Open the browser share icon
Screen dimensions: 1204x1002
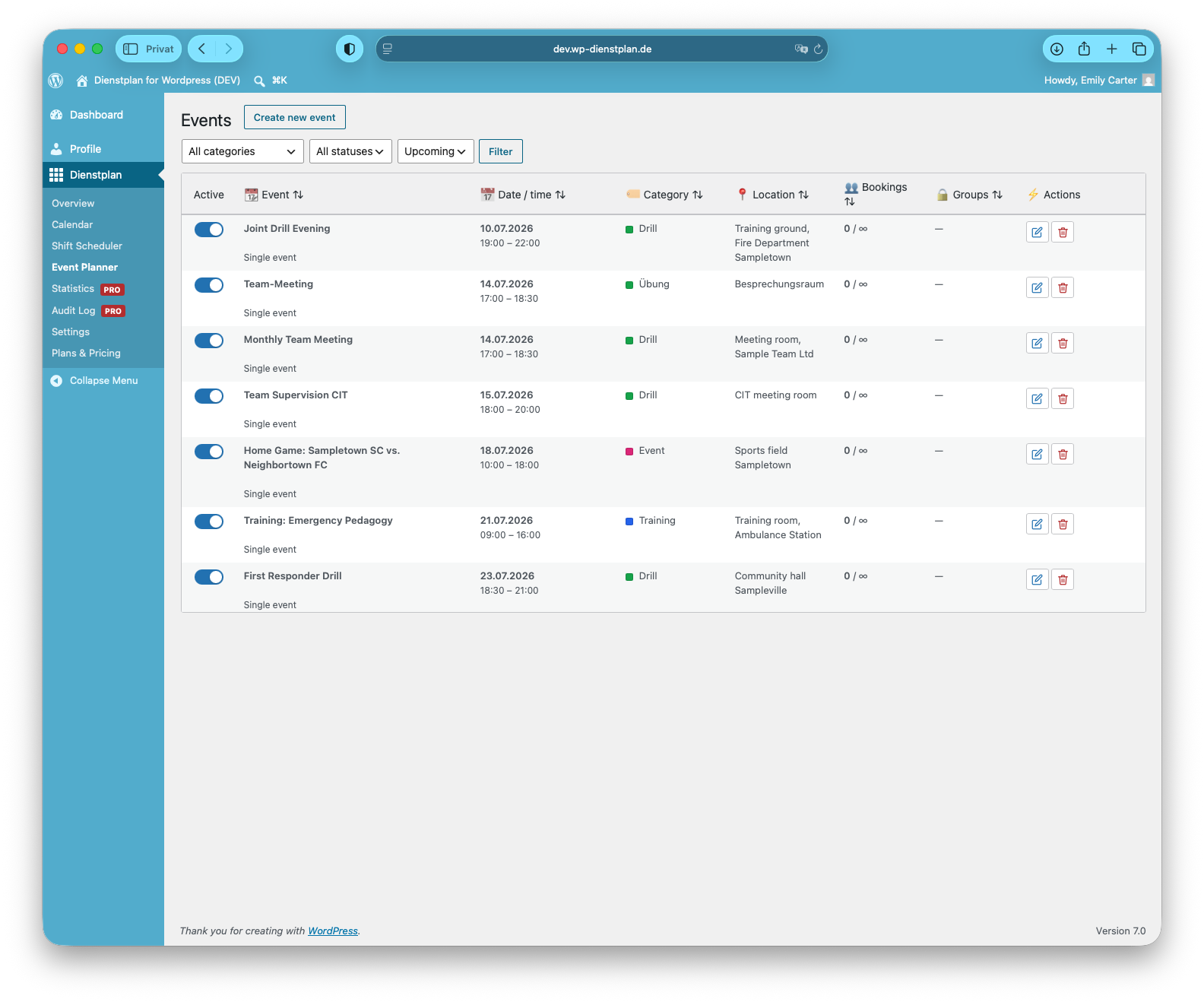point(1084,49)
